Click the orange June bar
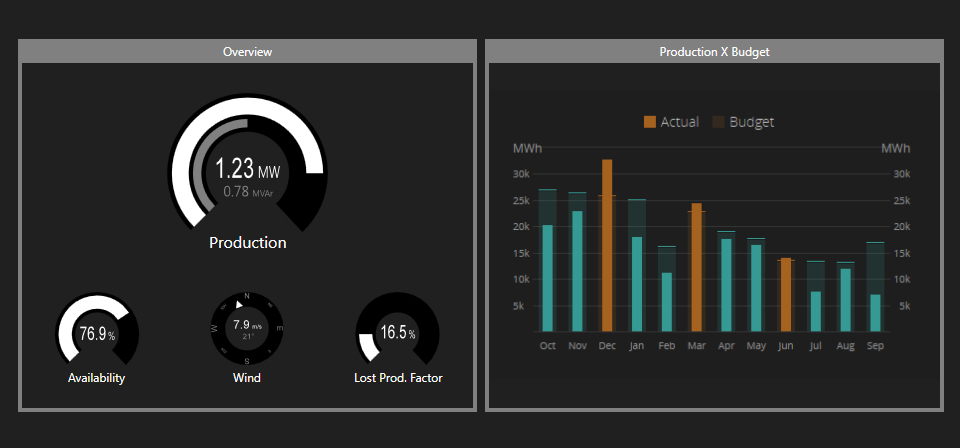 [786, 295]
